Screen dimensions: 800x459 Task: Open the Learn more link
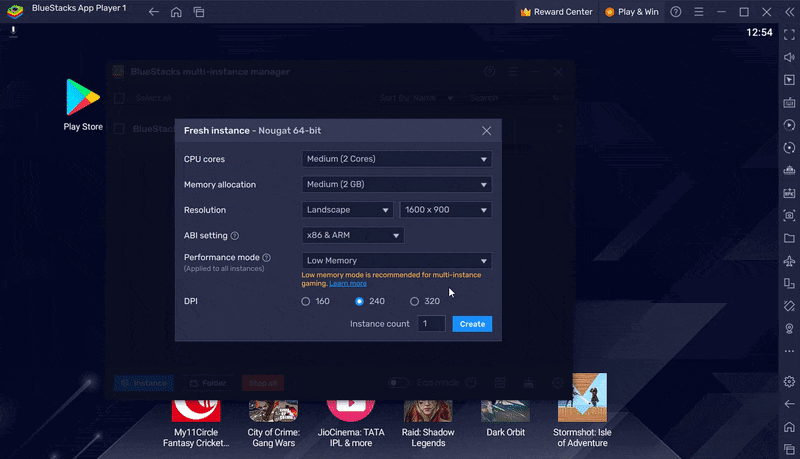[348, 284]
